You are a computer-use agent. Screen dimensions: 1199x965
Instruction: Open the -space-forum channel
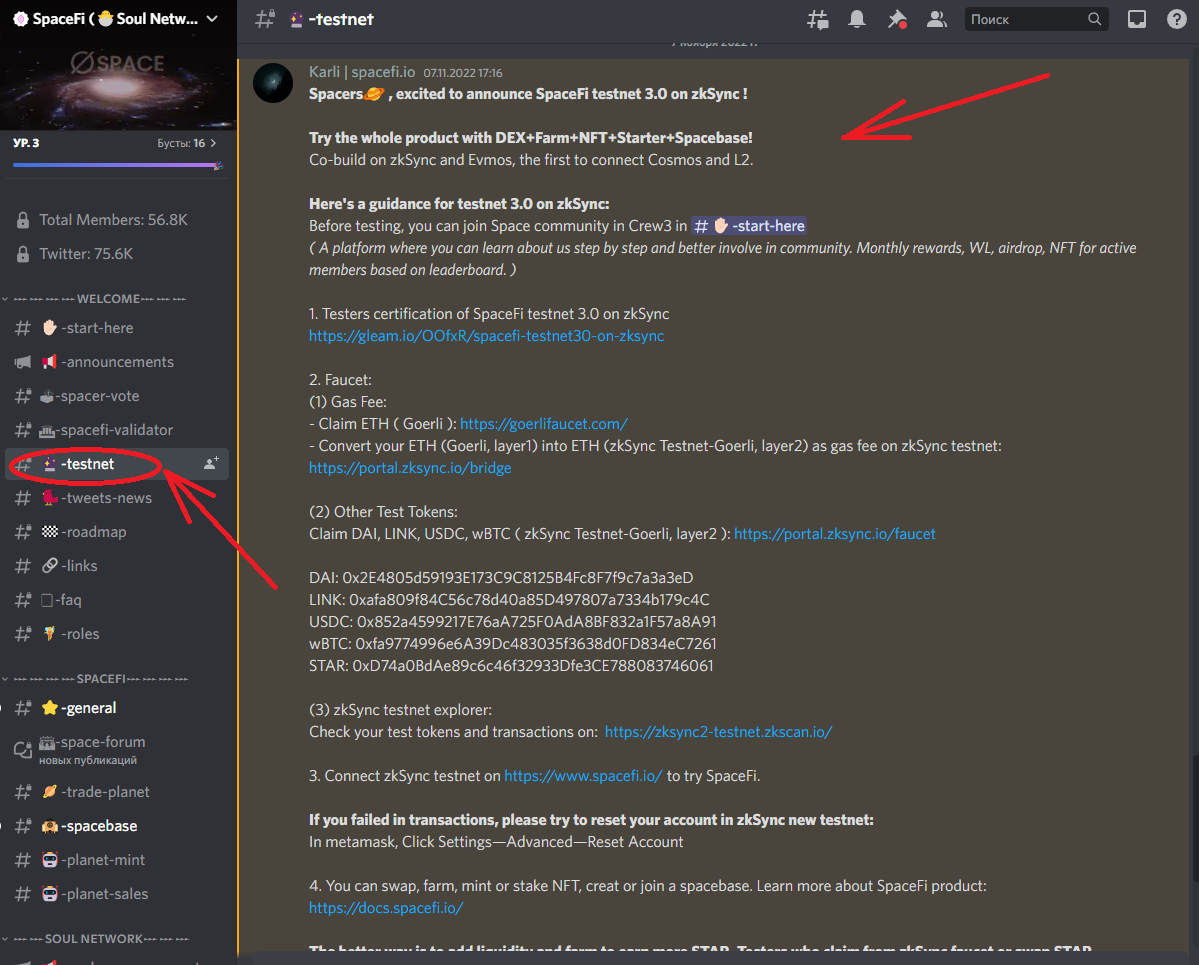click(117, 750)
